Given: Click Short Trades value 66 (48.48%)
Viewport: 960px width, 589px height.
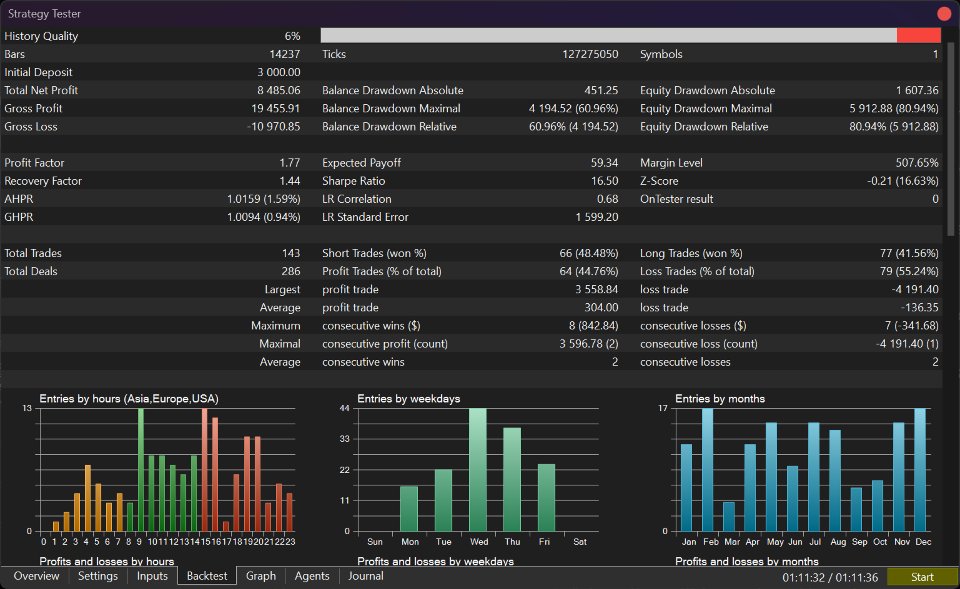Looking at the screenshot, I should coord(588,253).
